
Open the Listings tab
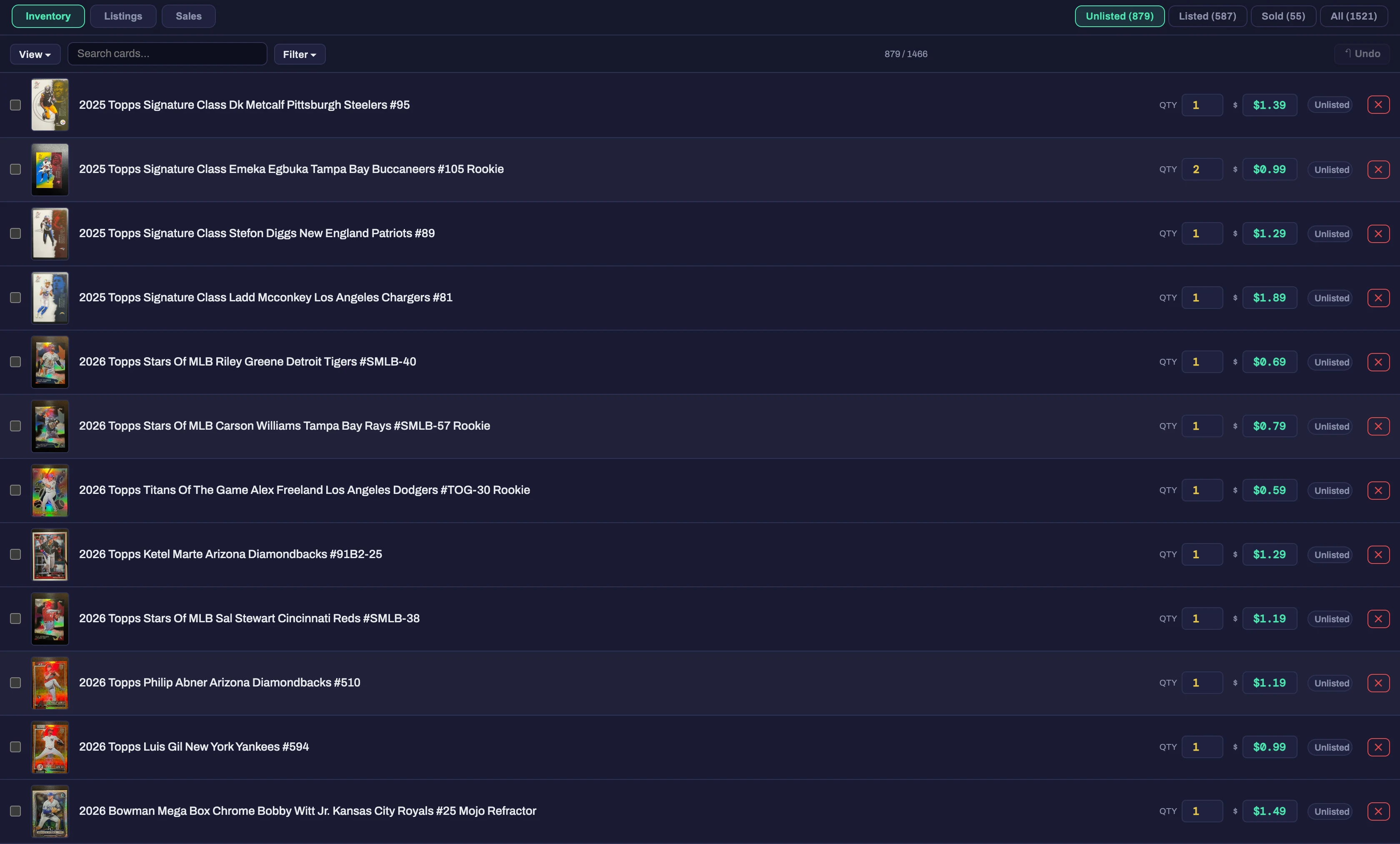point(123,17)
